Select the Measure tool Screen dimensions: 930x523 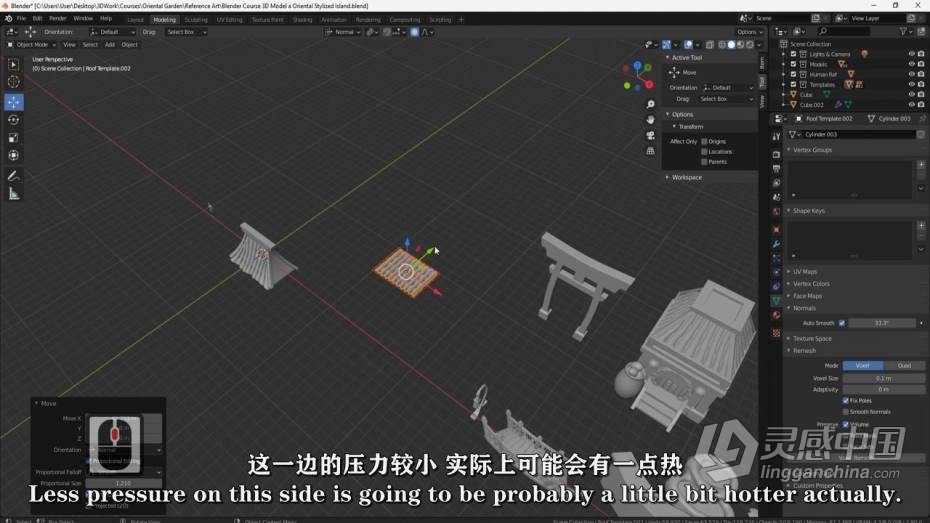(x=14, y=194)
